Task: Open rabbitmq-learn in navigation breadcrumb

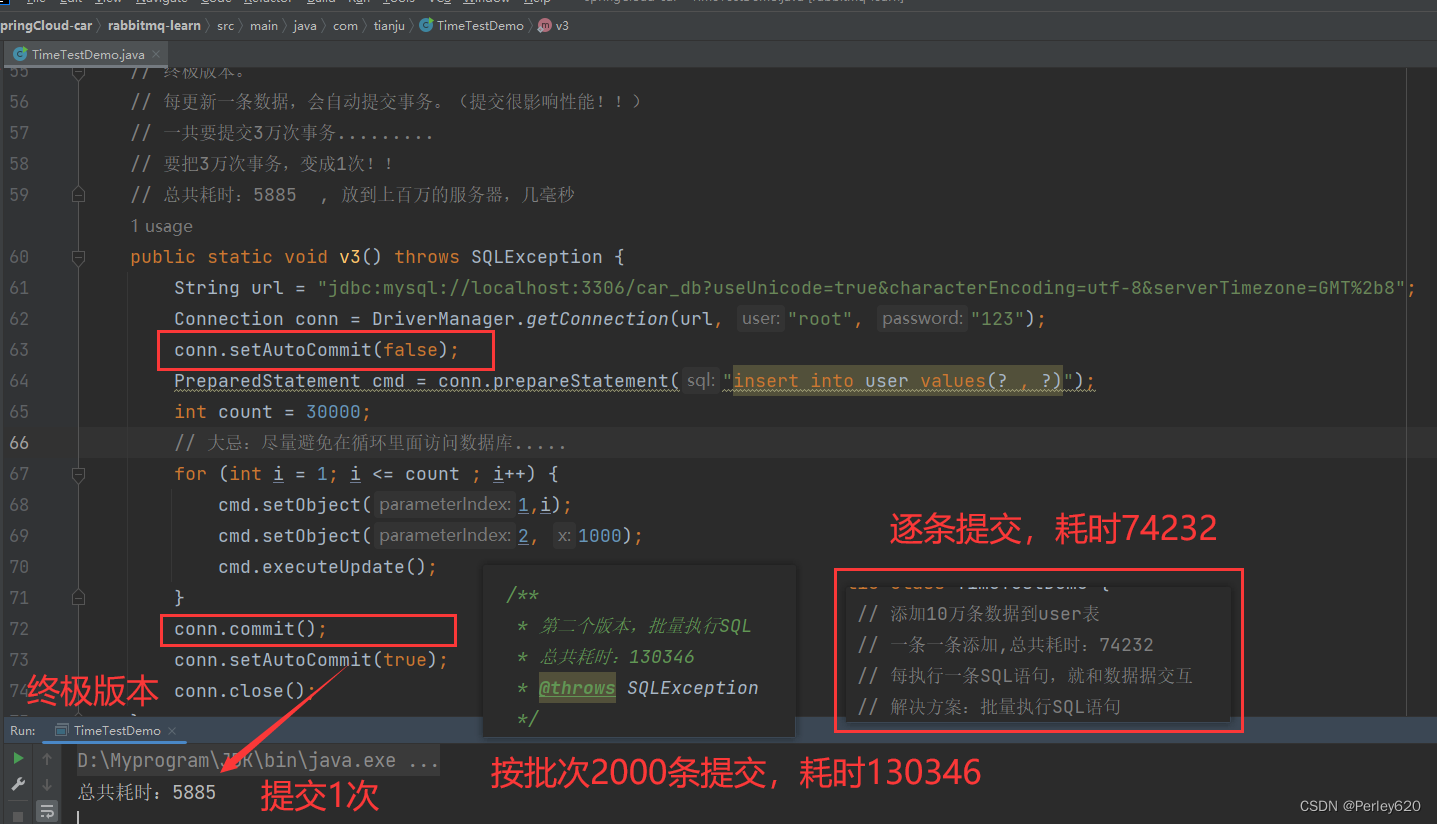Action: click(x=154, y=25)
